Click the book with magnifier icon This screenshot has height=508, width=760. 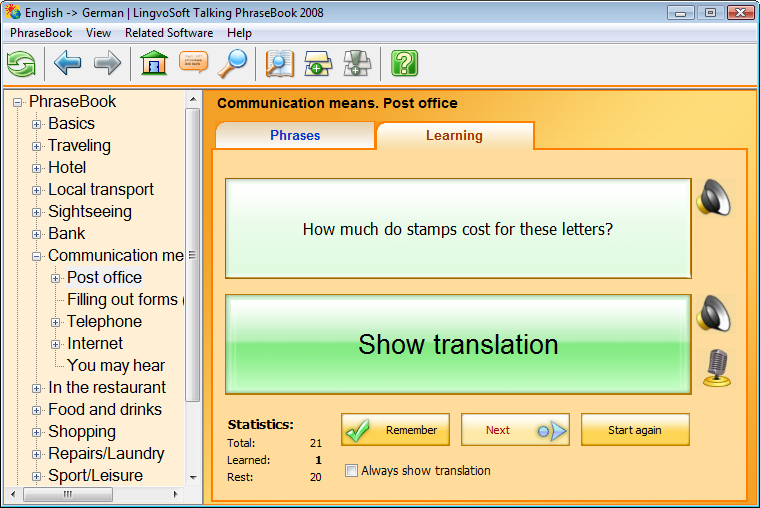[x=280, y=64]
